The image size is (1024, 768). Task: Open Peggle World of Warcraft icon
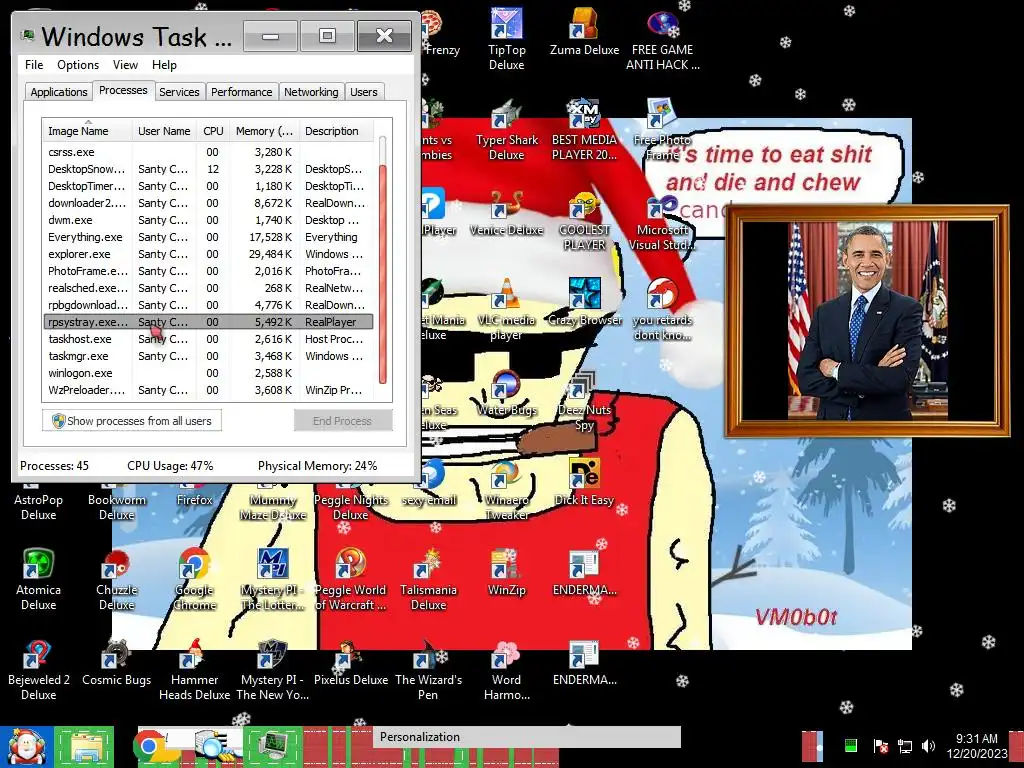coord(350,580)
